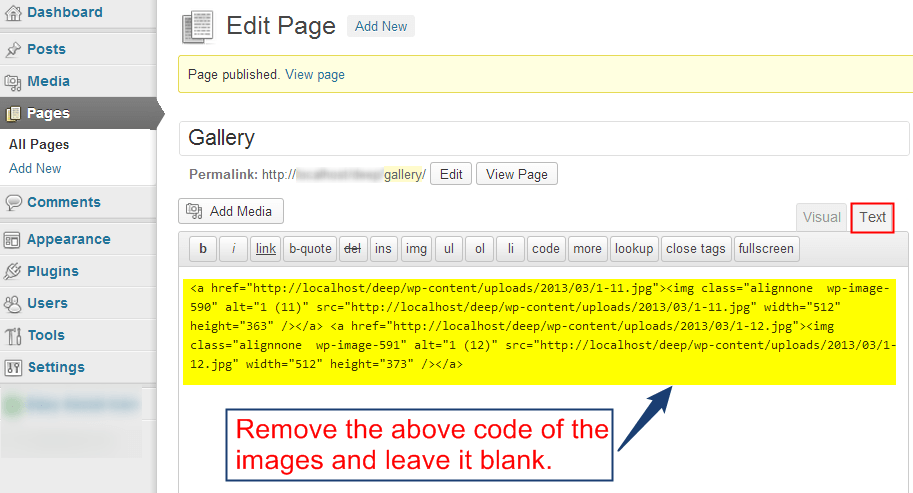This screenshot has width=913, height=493.
Task: Click the fullscreen editor button
Action: [766, 248]
